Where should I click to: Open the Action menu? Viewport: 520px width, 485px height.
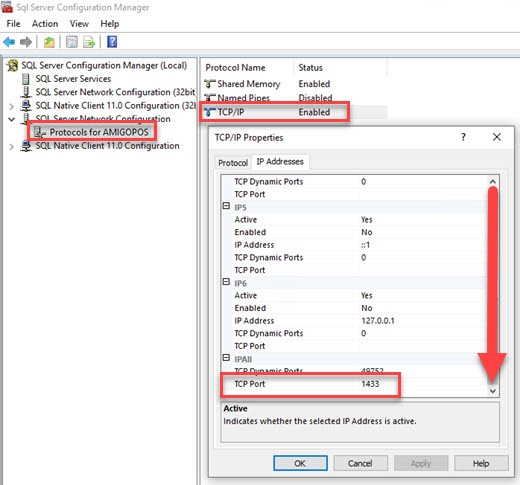[45, 24]
